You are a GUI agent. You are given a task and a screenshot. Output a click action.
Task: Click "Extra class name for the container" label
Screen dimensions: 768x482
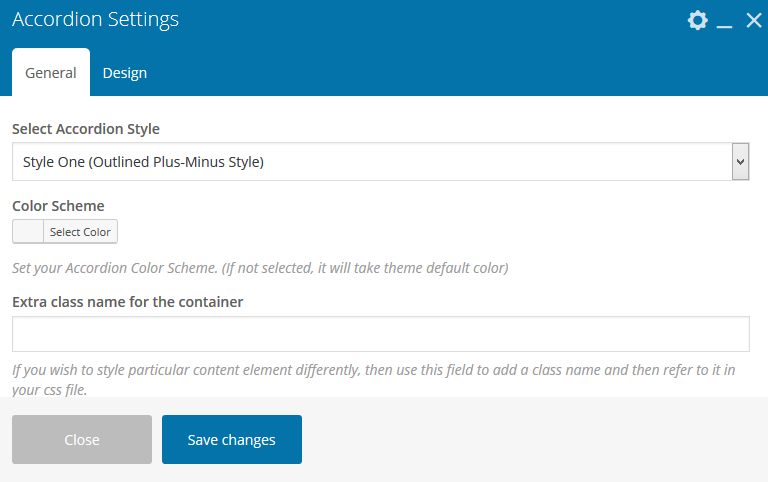128,301
